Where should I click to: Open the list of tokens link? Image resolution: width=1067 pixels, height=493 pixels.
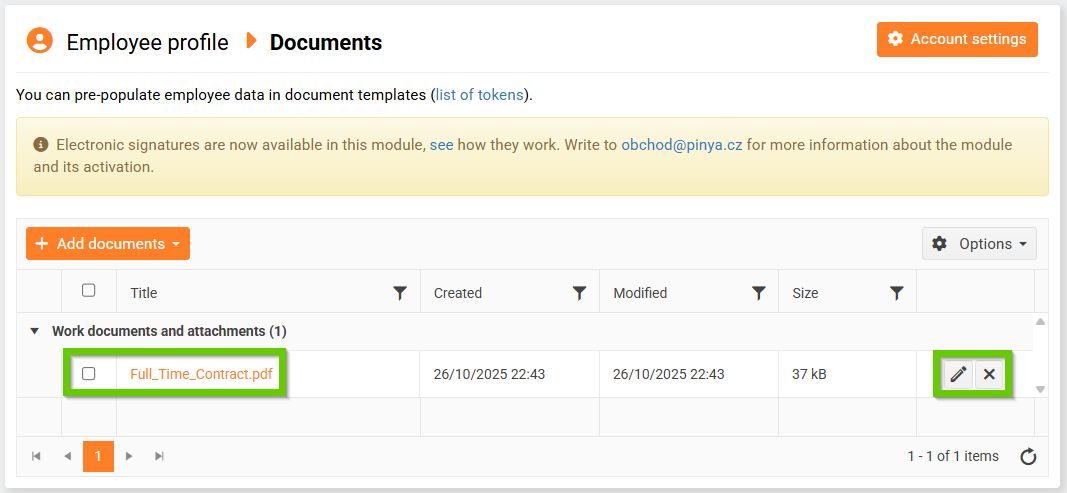[x=479, y=95]
